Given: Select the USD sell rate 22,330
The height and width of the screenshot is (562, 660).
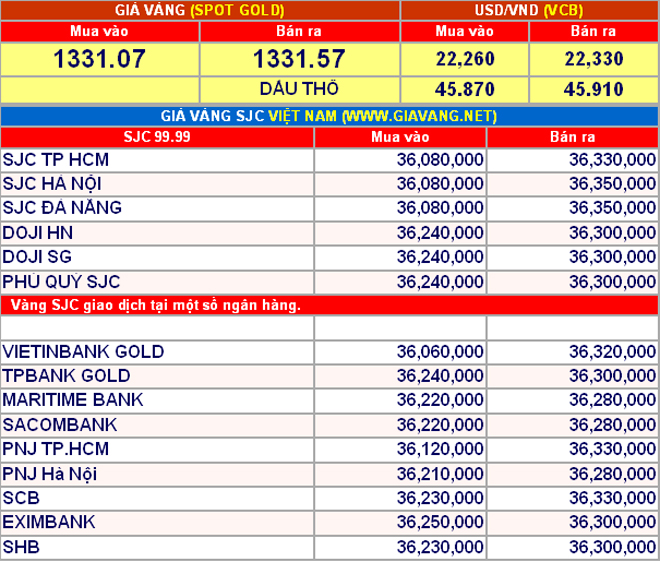Looking at the screenshot, I should click(593, 60).
